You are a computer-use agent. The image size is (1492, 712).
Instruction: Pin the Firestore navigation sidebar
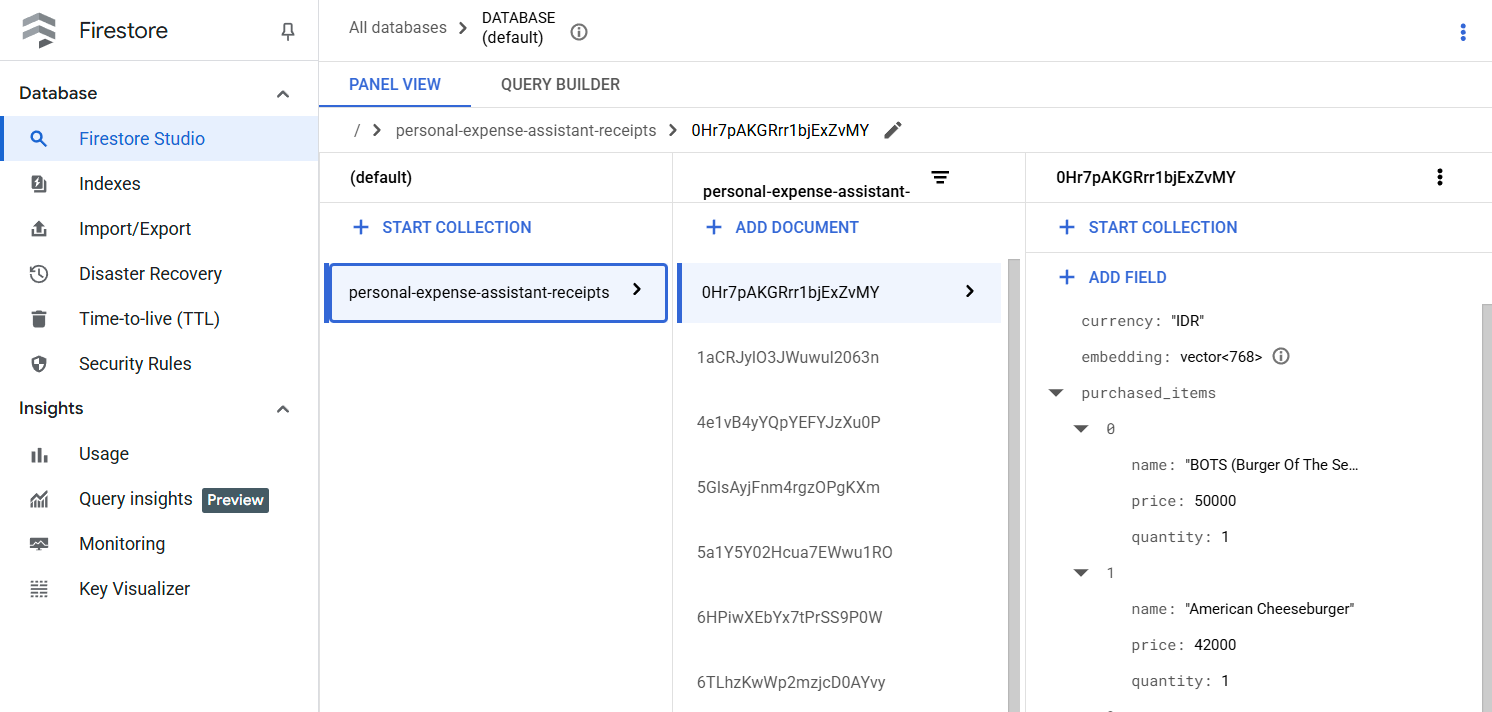(x=288, y=32)
